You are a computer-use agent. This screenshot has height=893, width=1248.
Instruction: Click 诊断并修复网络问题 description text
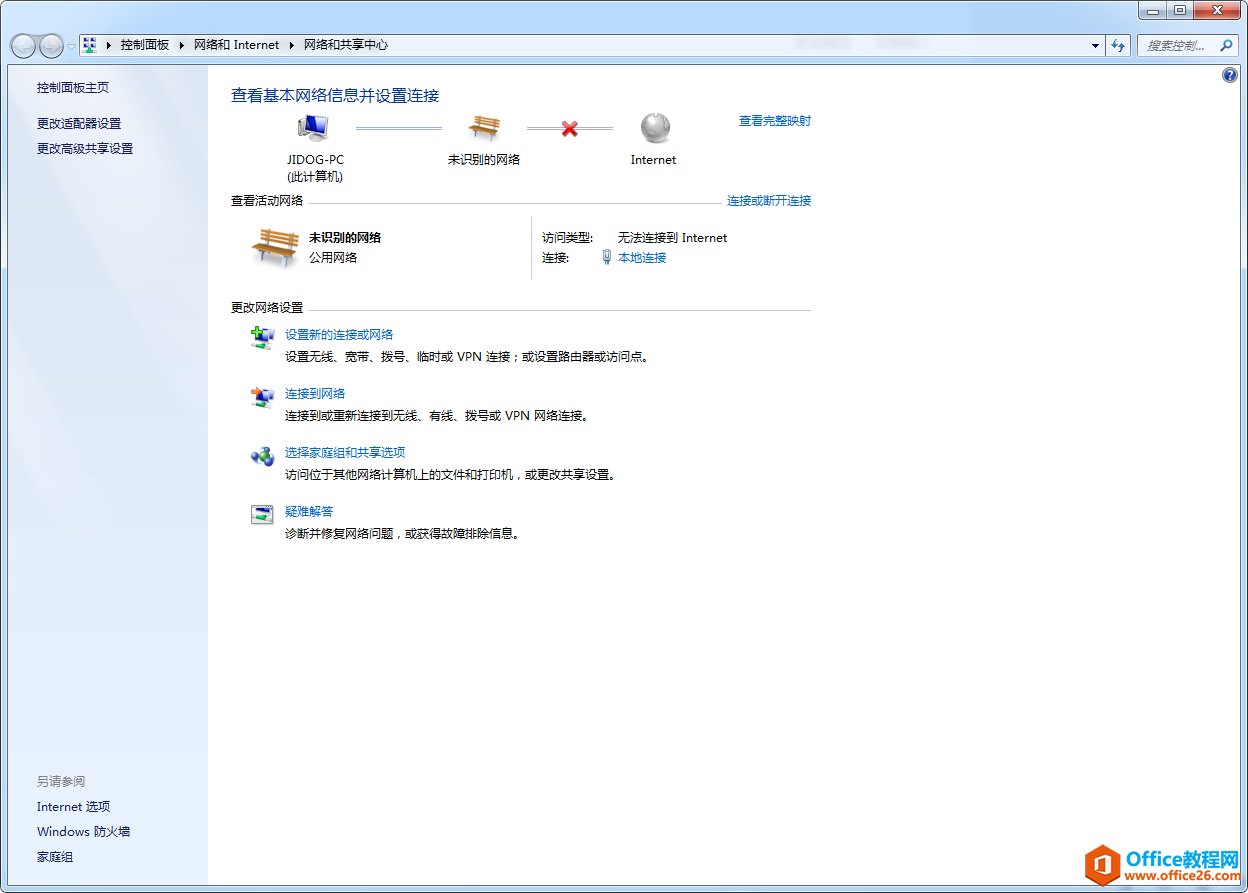click(402, 533)
